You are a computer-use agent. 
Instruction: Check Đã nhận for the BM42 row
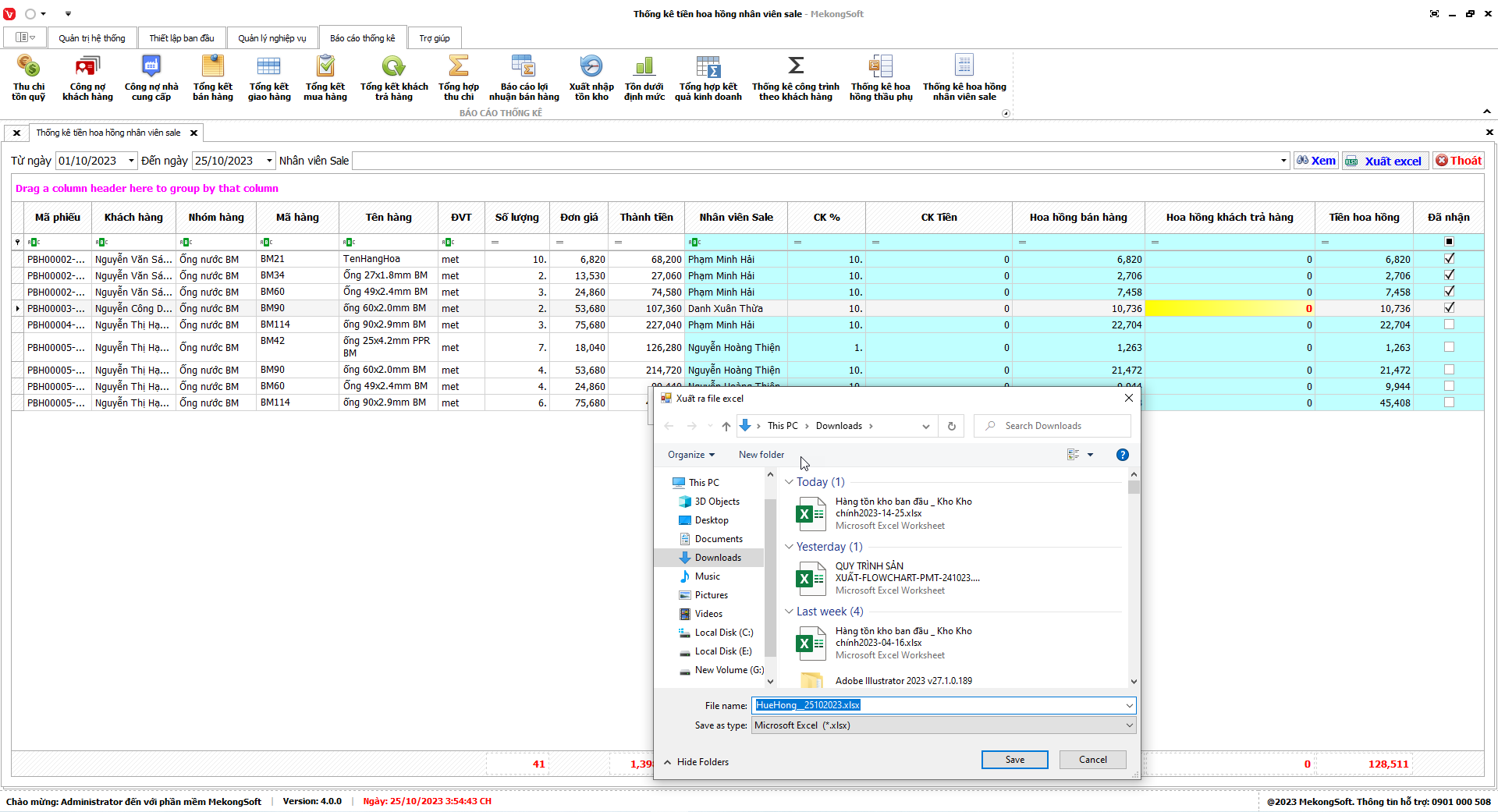[1449, 347]
